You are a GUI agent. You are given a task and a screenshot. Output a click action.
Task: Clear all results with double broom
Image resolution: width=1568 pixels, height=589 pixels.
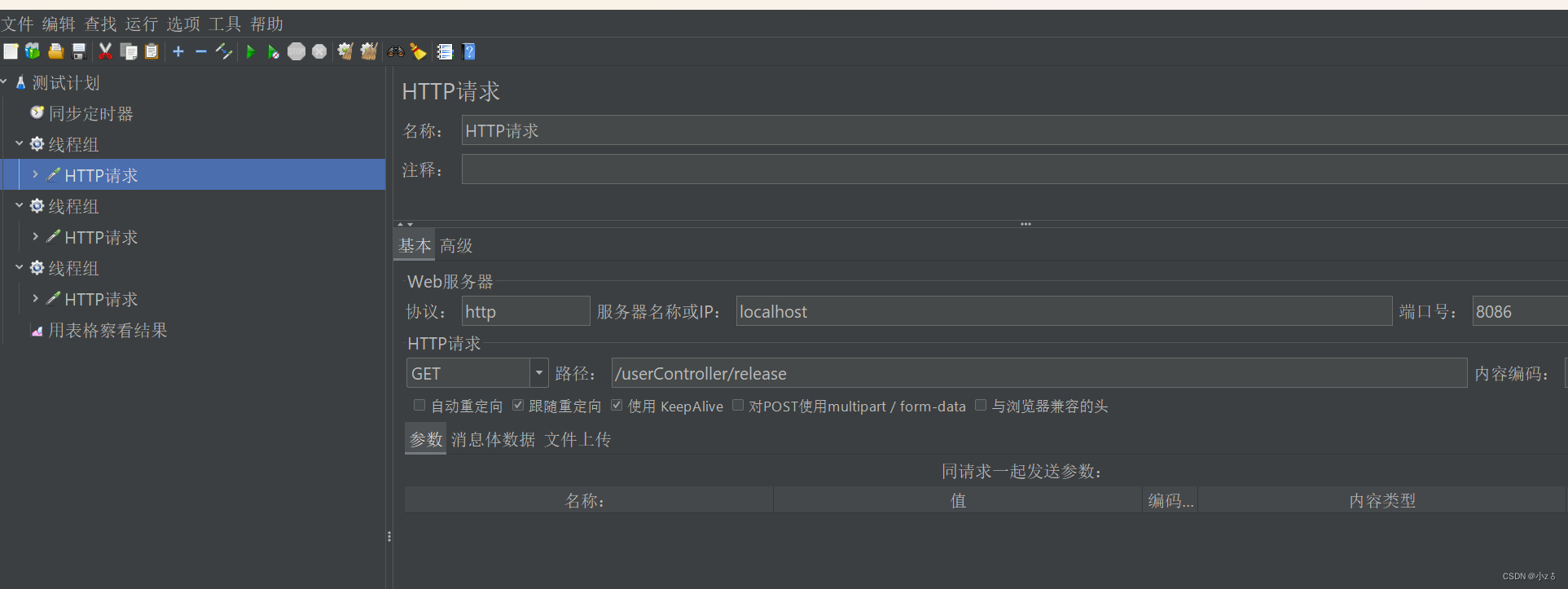(369, 51)
